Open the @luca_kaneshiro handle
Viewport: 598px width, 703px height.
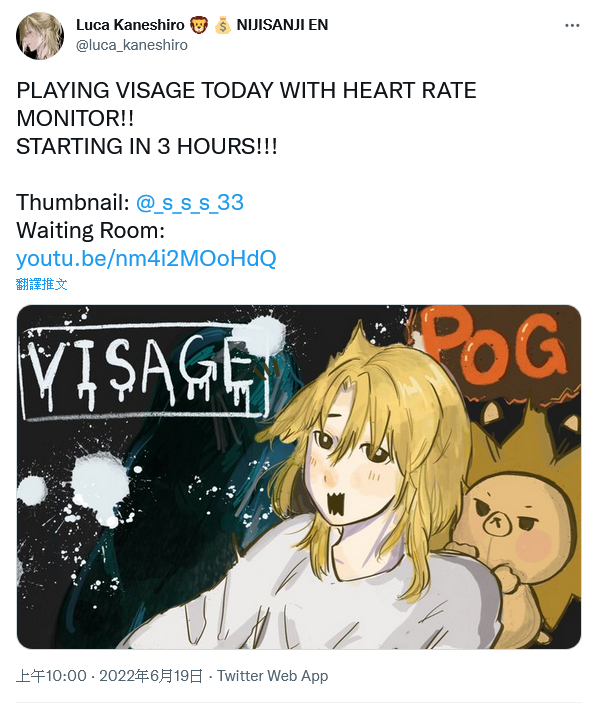tap(132, 45)
